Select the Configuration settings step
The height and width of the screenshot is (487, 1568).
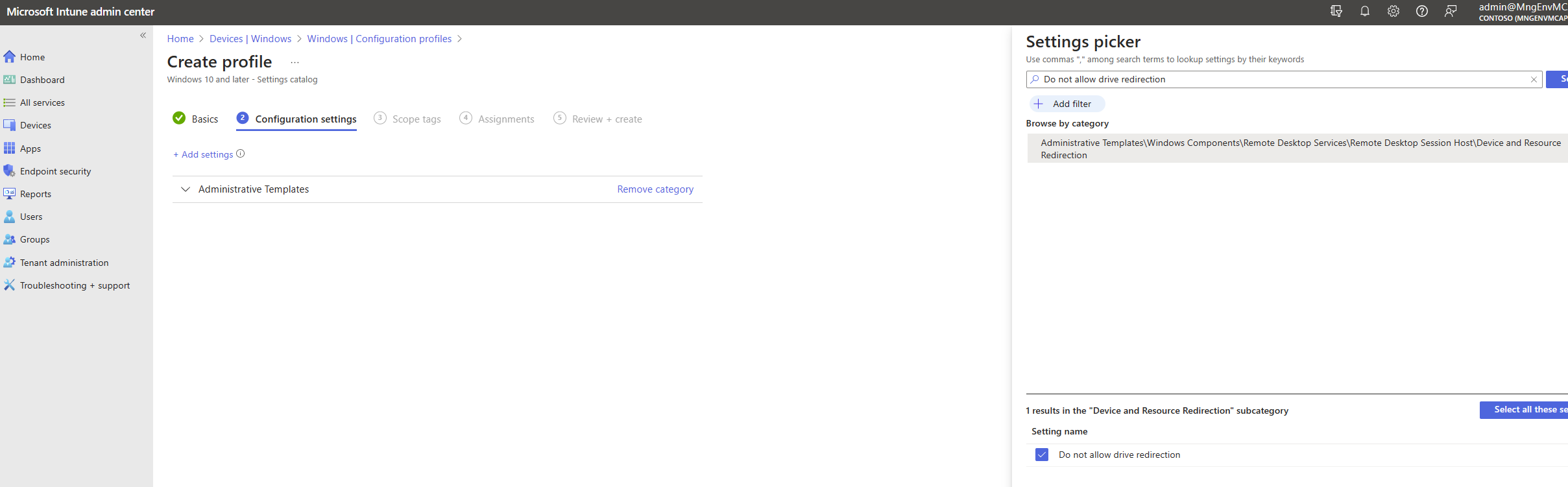tap(296, 119)
